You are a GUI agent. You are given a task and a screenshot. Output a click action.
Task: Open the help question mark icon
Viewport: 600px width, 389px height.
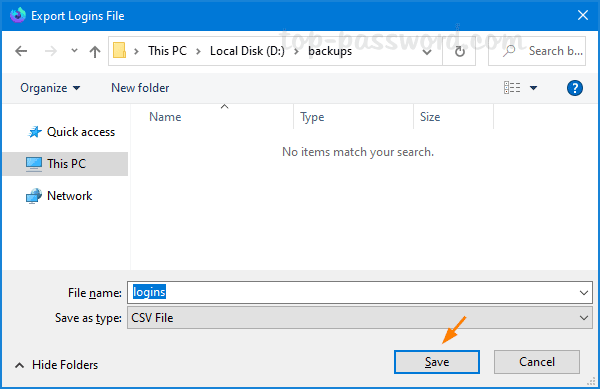point(574,88)
